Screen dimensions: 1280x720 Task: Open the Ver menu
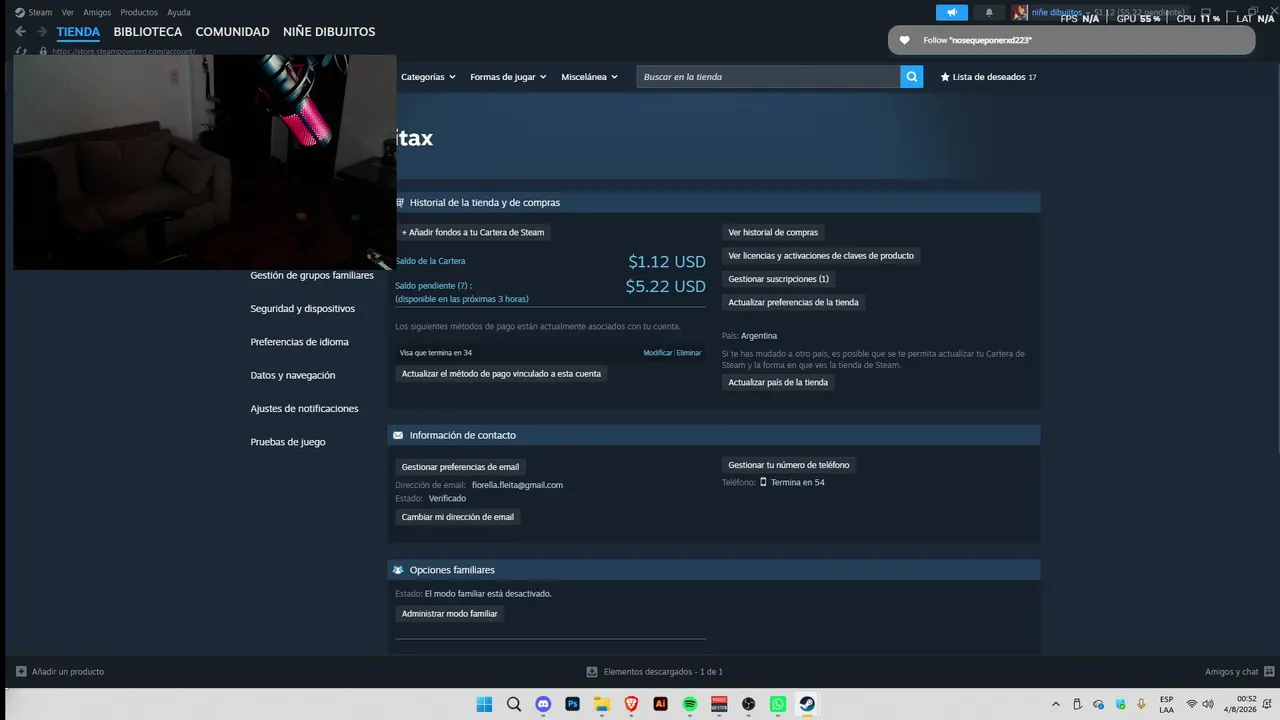point(68,13)
